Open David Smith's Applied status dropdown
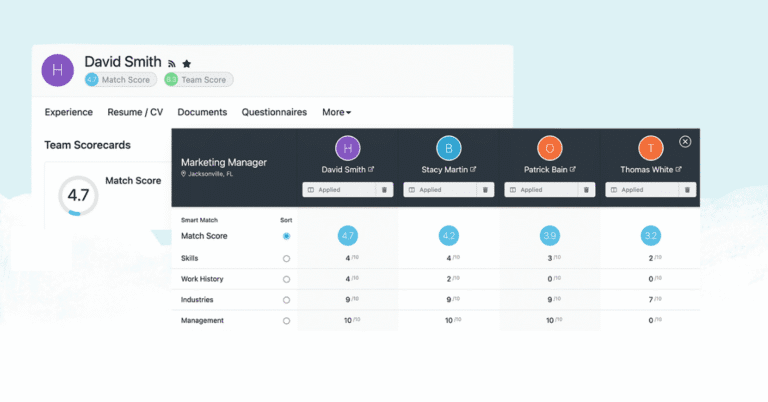The height and width of the screenshot is (402, 768). pyautogui.click(x=337, y=189)
